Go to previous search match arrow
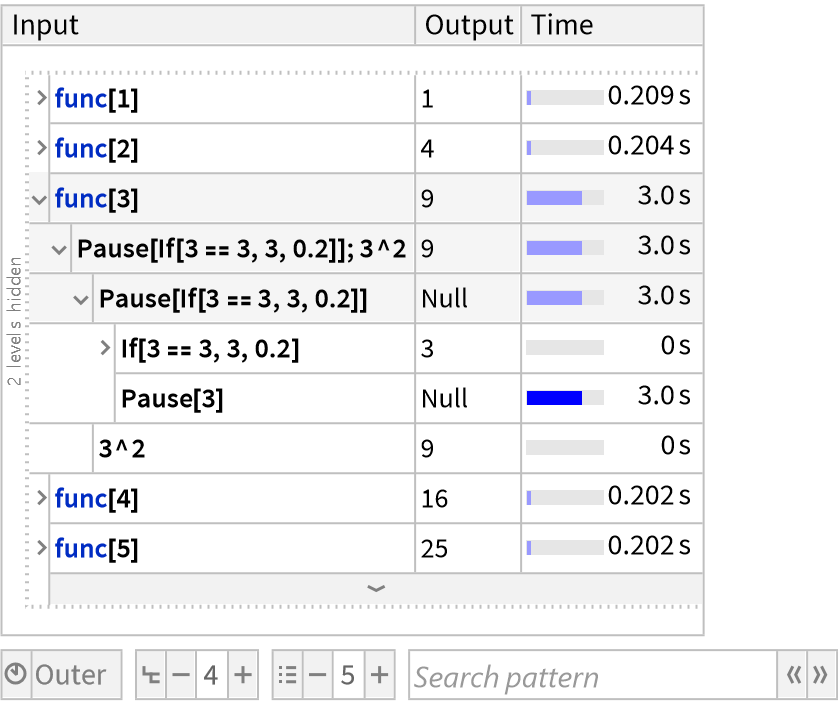Viewport: 838px width, 704px height. [x=794, y=676]
